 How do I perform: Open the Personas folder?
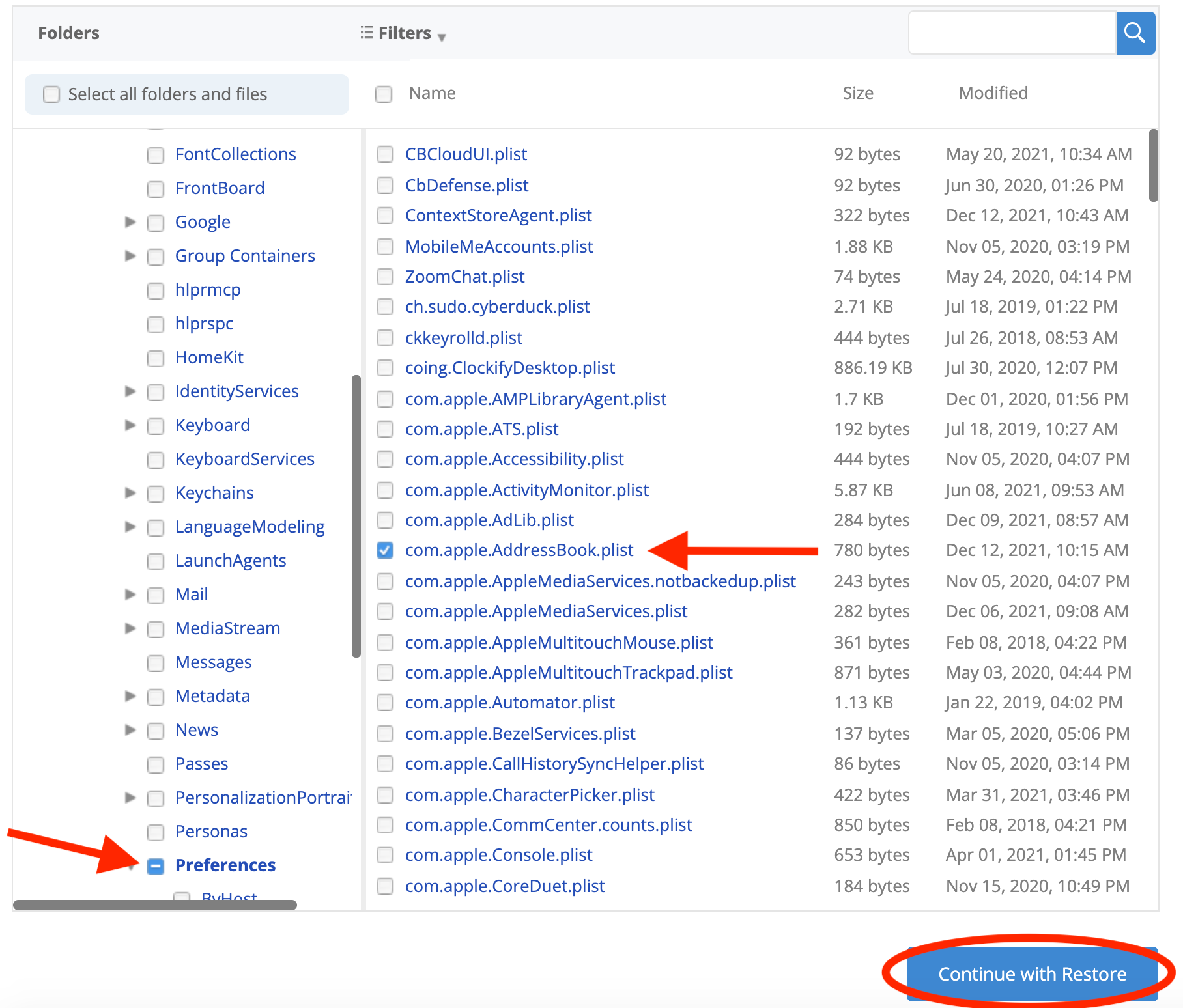pyautogui.click(x=211, y=832)
